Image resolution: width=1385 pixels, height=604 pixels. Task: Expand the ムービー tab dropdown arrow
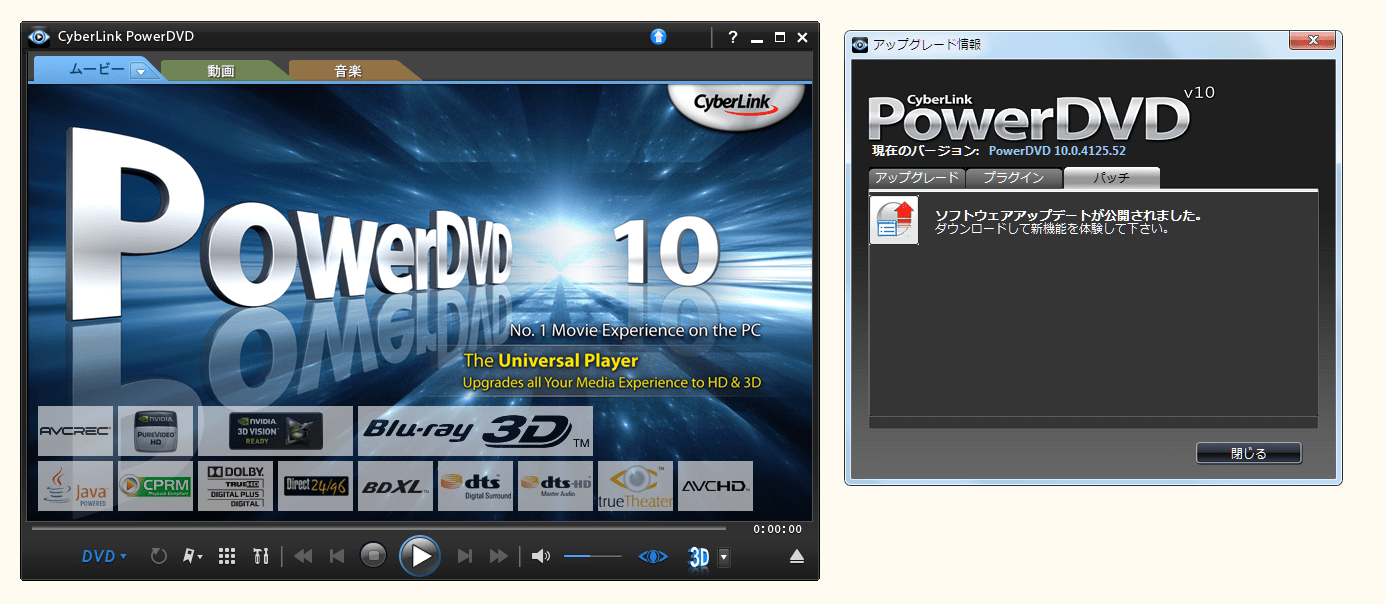point(141,71)
